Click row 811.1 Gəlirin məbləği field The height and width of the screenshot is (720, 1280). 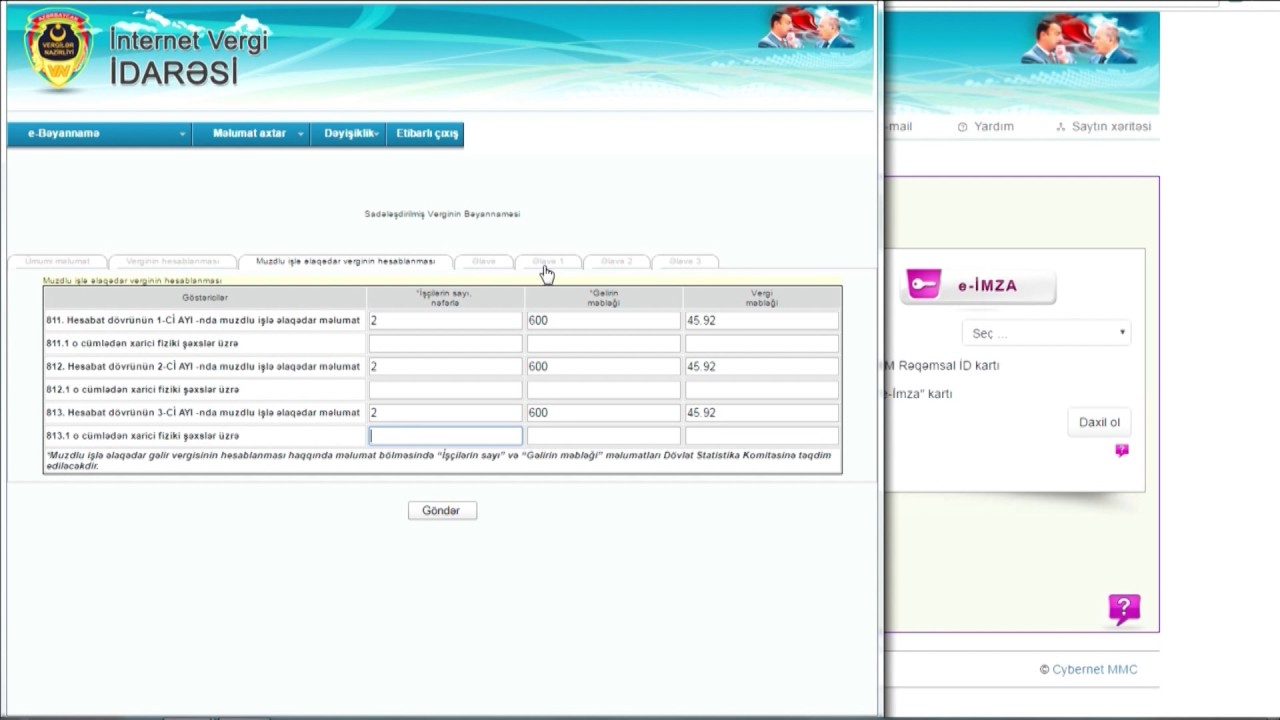tap(604, 344)
